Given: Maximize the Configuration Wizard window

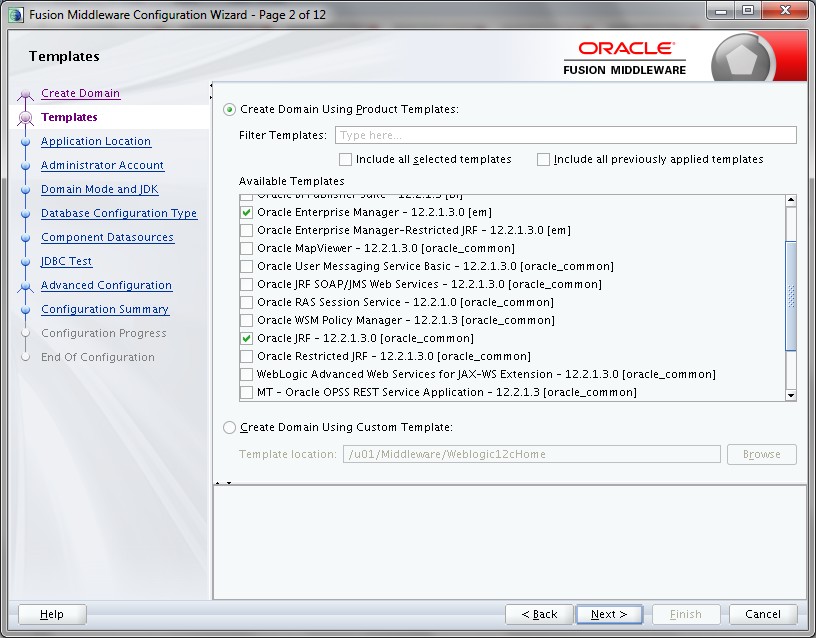Looking at the screenshot, I should coord(748,10).
